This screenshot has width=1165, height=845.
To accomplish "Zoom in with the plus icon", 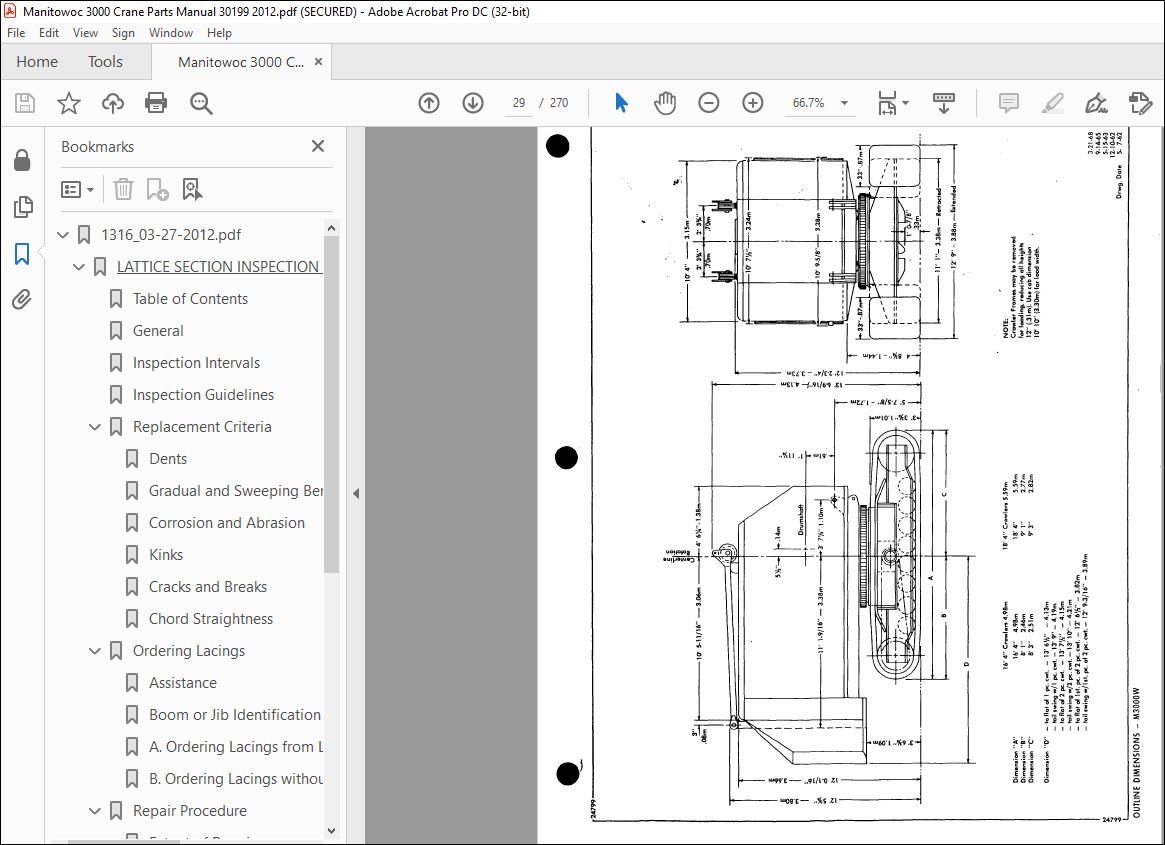I will 753,103.
